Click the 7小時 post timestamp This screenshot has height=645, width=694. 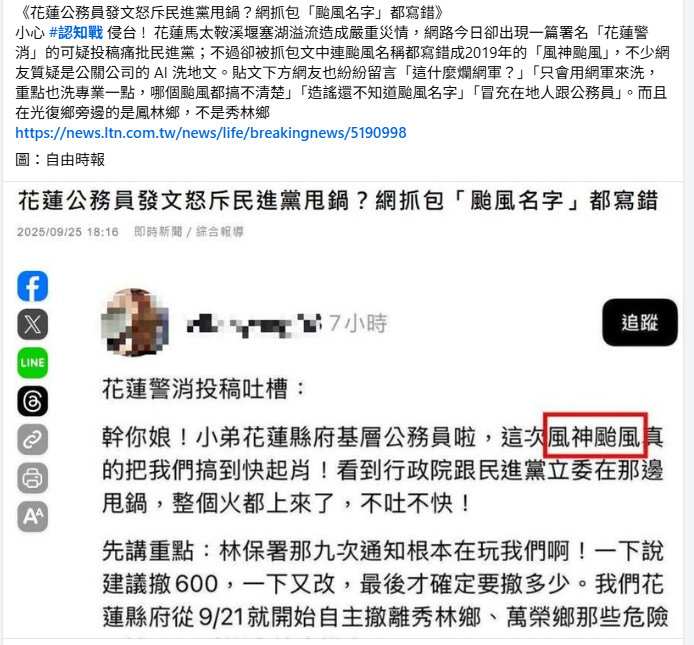tap(358, 323)
